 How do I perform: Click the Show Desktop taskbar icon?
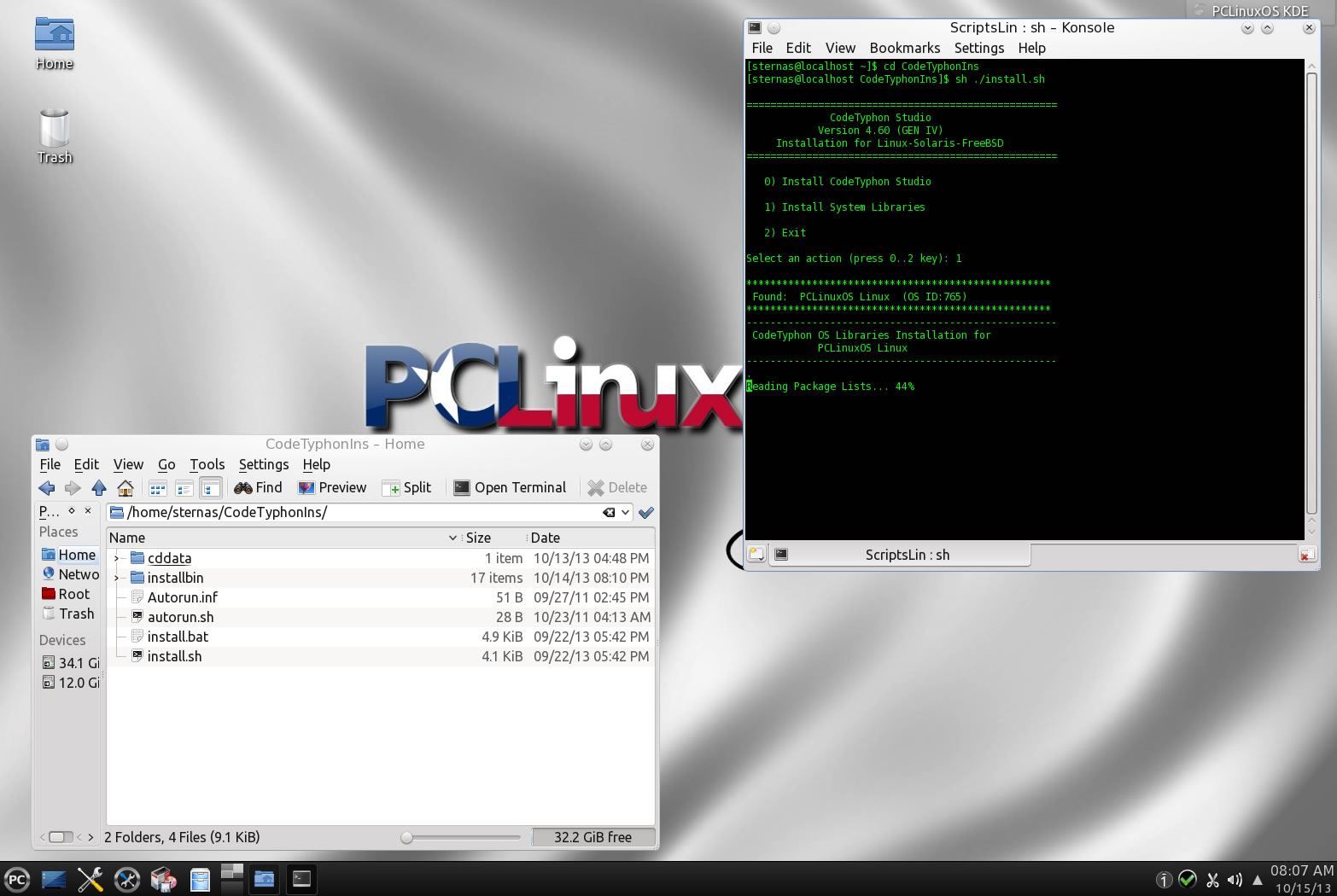[x=53, y=880]
